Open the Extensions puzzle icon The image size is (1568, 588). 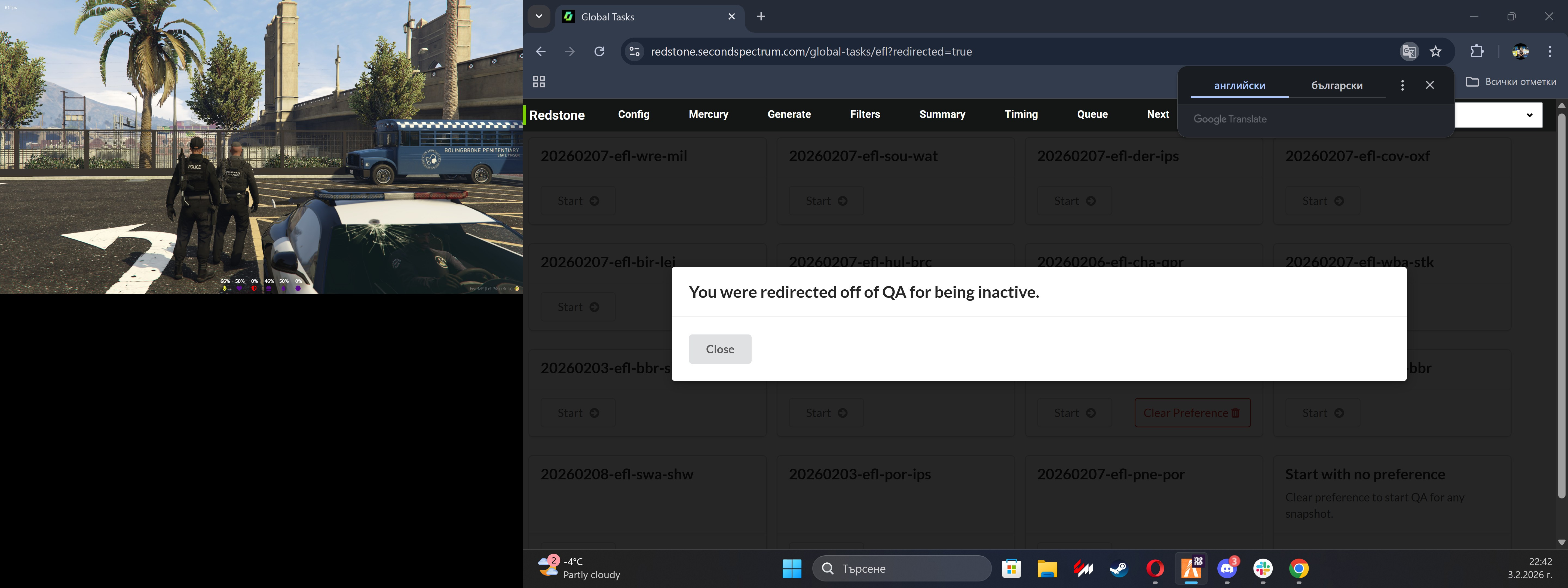coord(1477,52)
